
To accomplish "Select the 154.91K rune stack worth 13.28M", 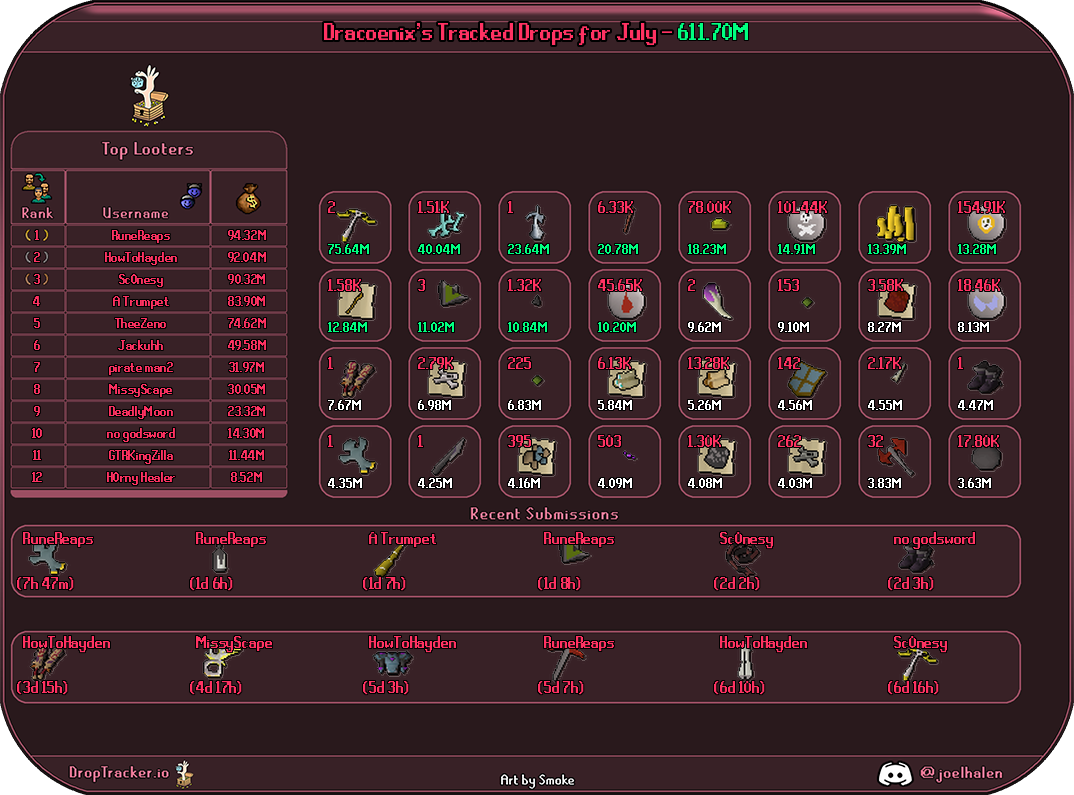I will click(x=984, y=227).
